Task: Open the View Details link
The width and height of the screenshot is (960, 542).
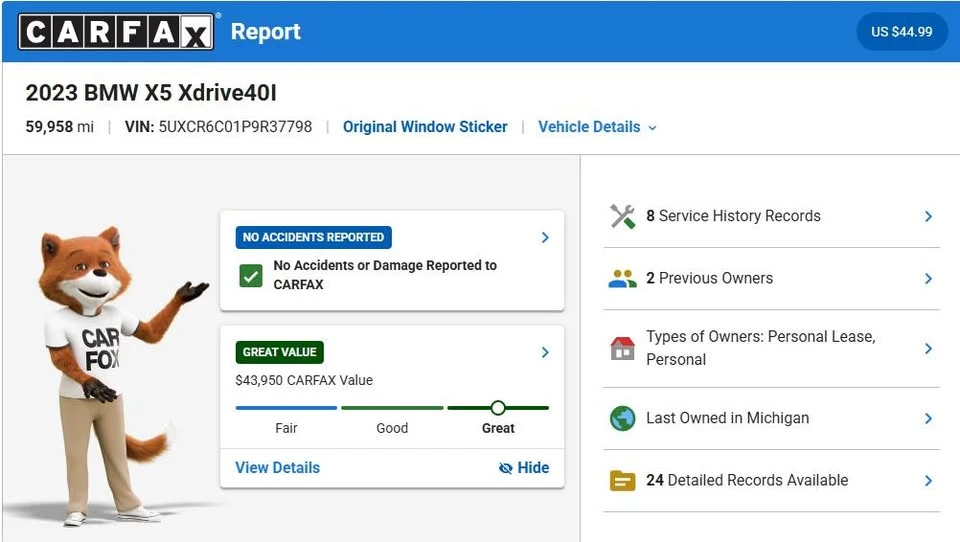Action: pos(277,467)
